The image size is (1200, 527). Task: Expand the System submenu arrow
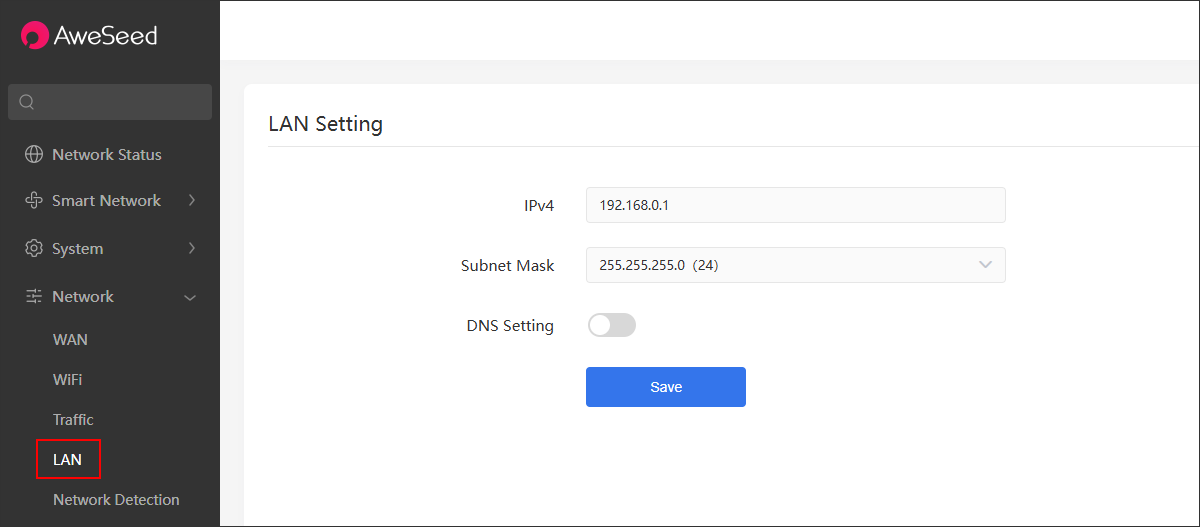pyautogui.click(x=191, y=248)
